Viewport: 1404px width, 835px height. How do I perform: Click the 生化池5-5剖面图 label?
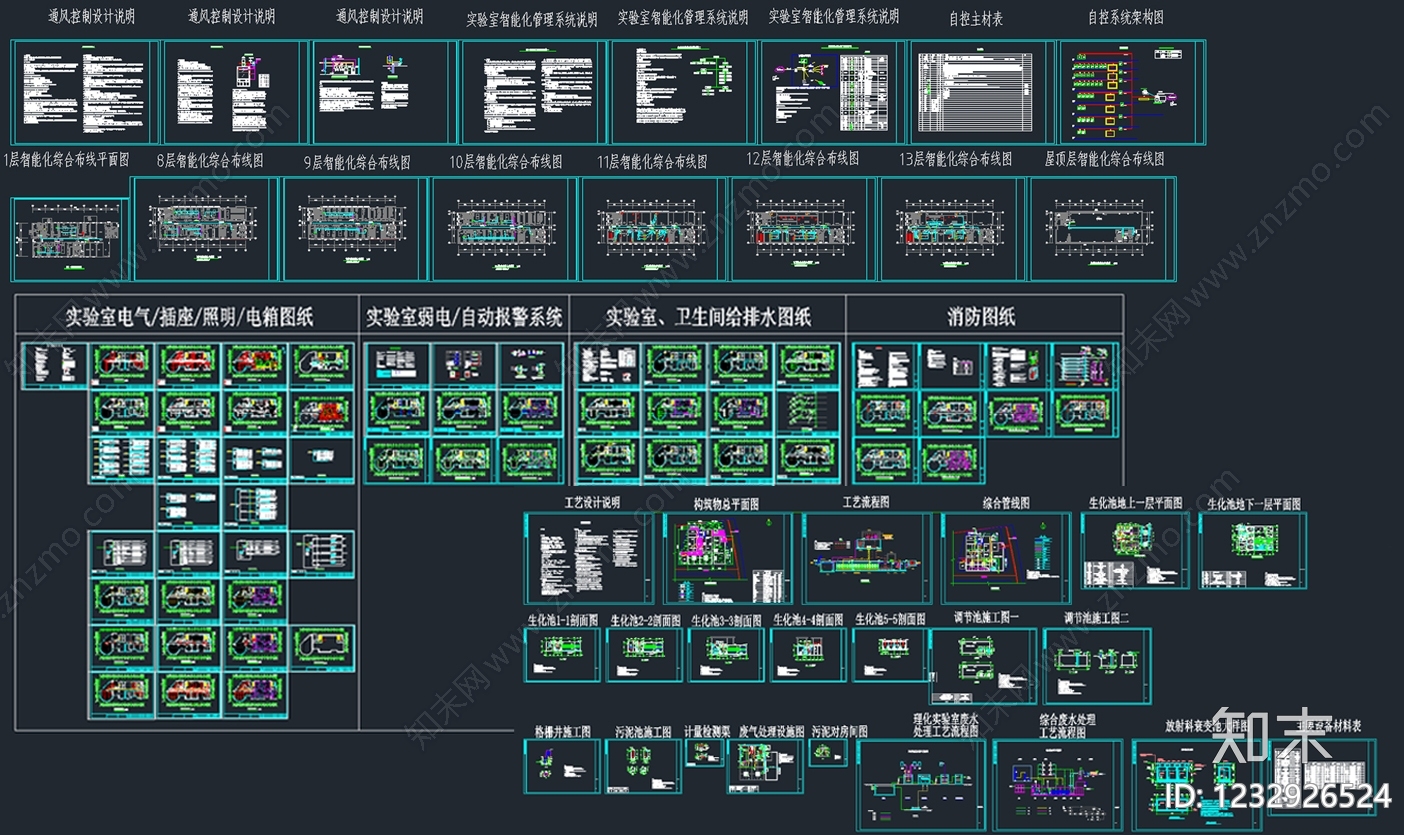coord(890,620)
